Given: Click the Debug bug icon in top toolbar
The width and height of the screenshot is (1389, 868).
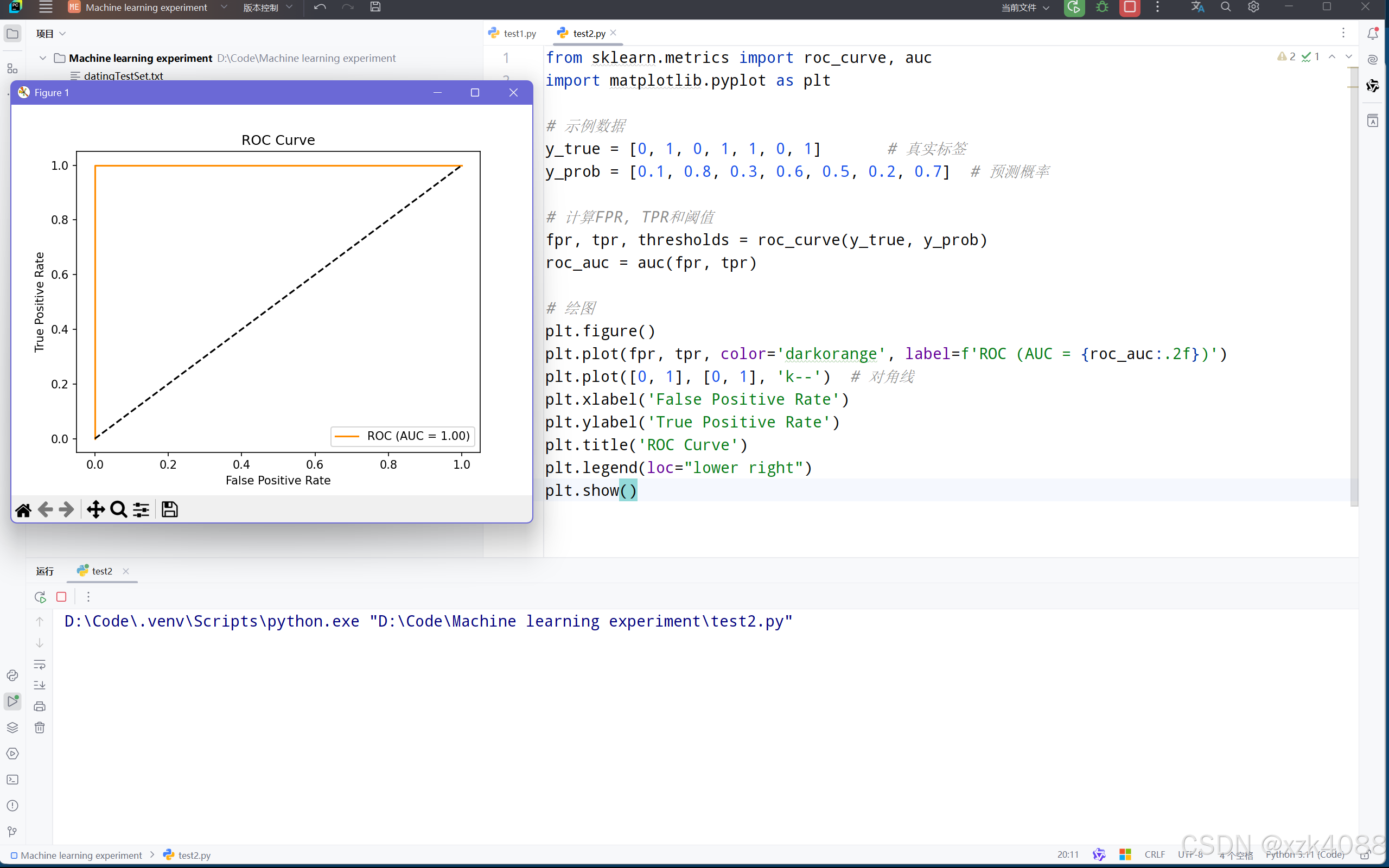Looking at the screenshot, I should coord(1102,8).
